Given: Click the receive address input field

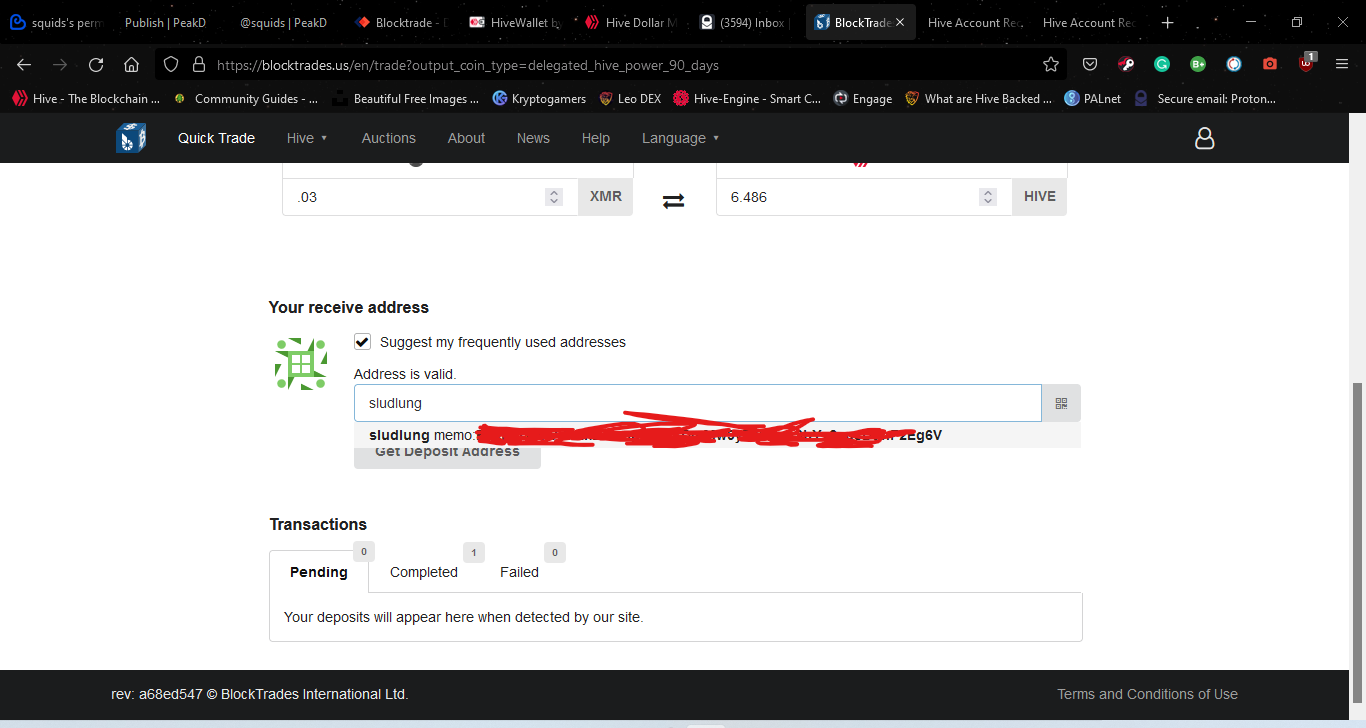Looking at the screenshot, I should pos(698,403).
